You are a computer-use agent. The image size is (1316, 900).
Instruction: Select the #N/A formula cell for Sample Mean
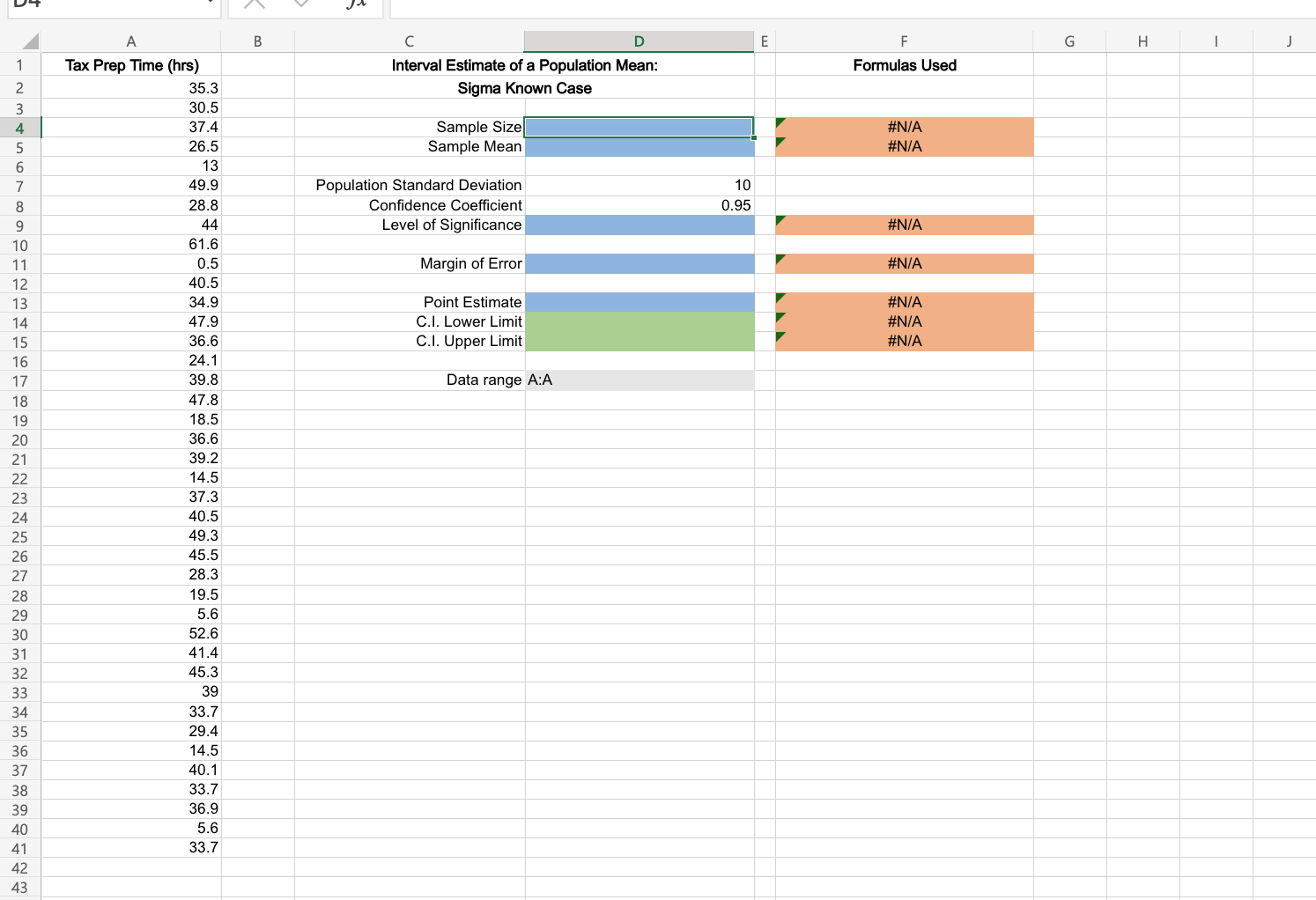tap(905, 146)
